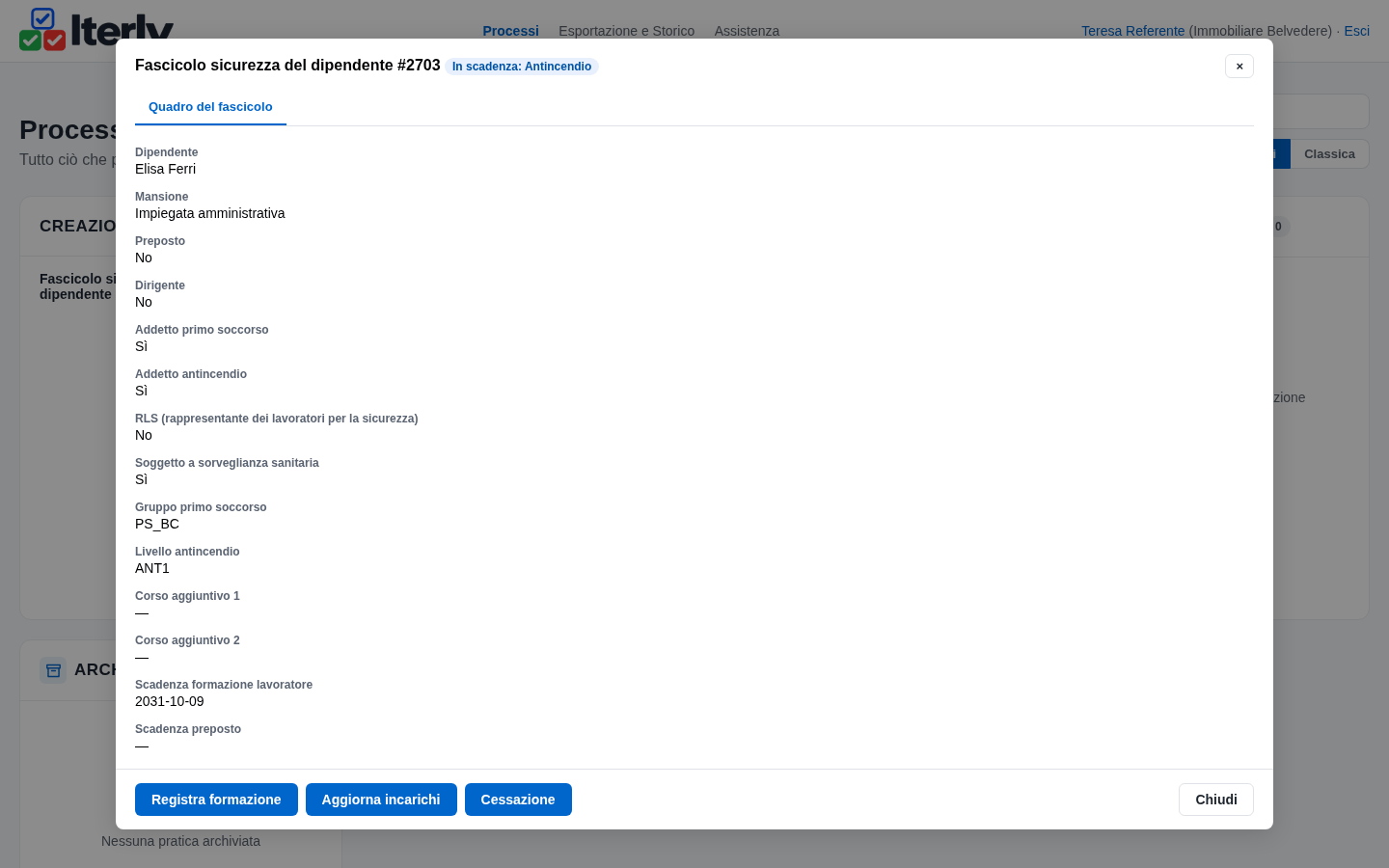Click the In scadenza: Antincendio badge
The width and height of the screenshot is (1389, 868).
[522, 67]
